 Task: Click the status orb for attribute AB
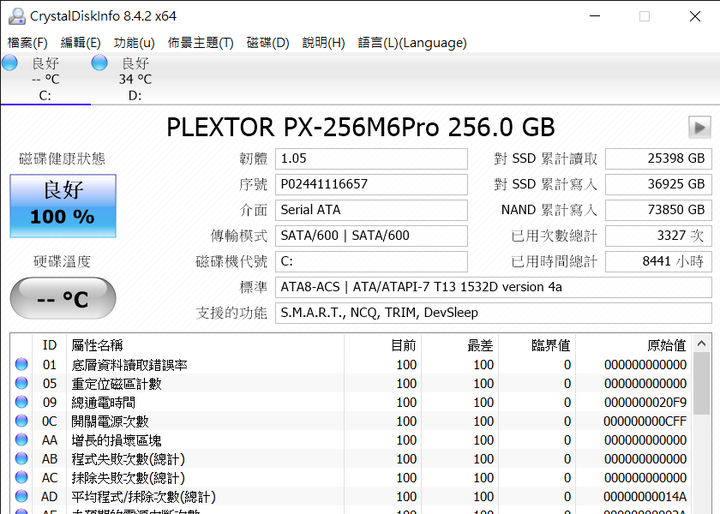[x=21, y=458]
